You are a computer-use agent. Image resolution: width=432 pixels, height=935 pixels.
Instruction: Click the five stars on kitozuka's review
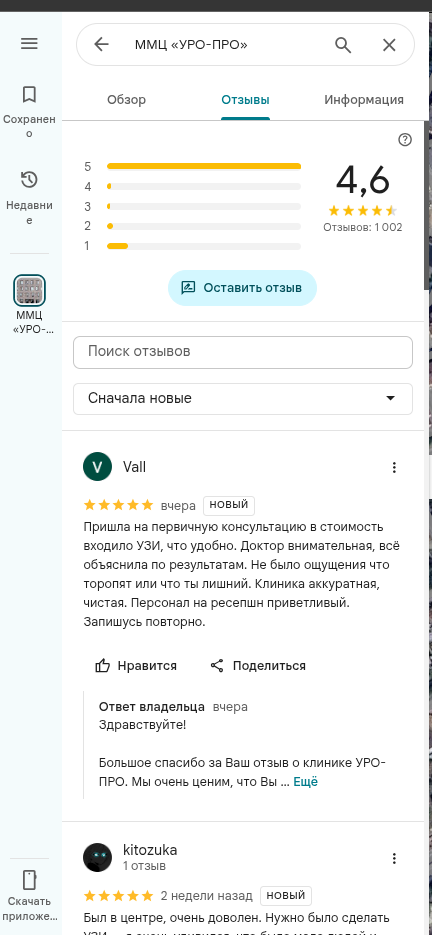[119, 896]
